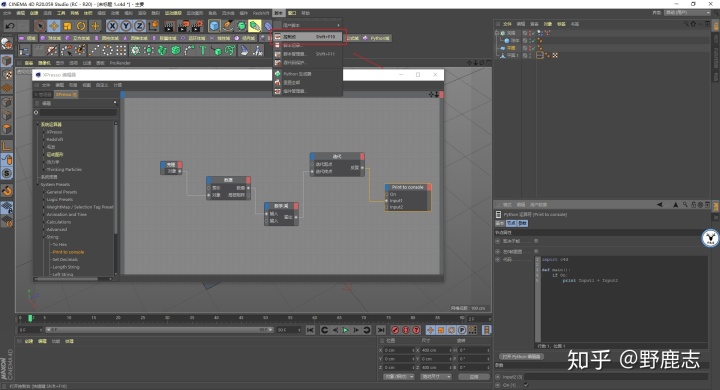Screen dimensions: 720x390
Task: Click the coordinate system axis icon
Action: coord(153,26)
